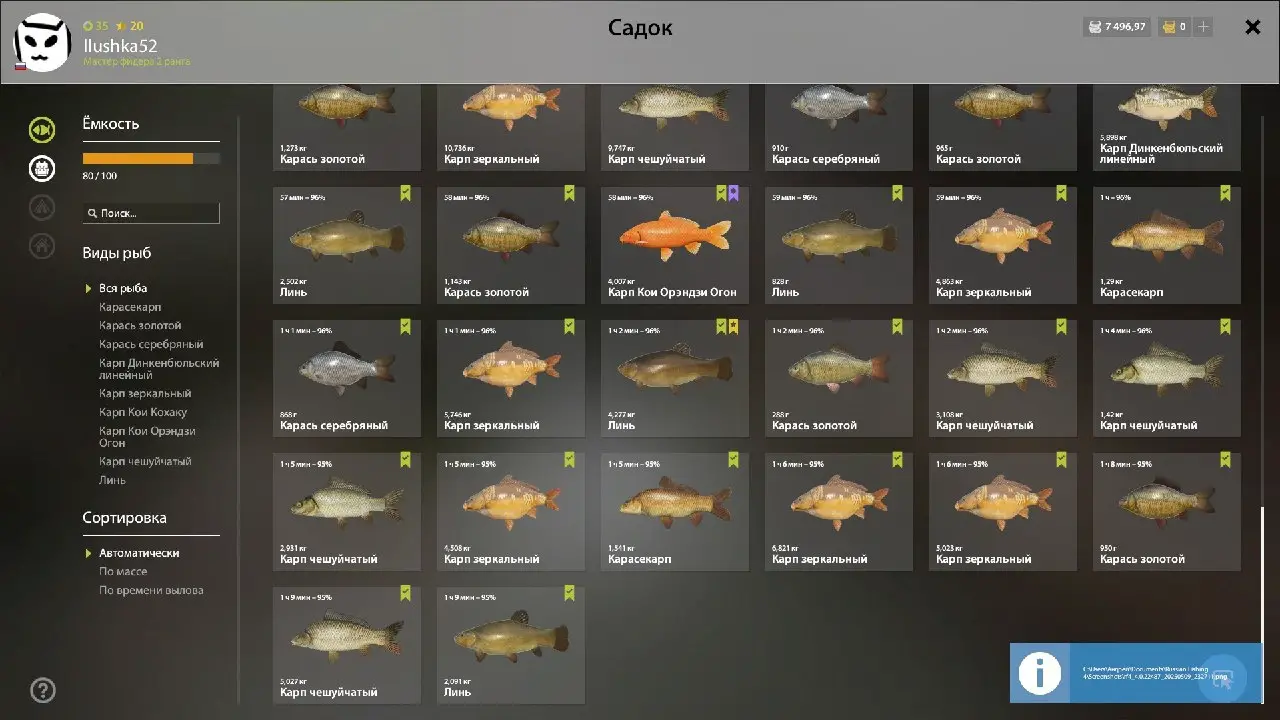Click the double-fish icon in left sidebar
The width and height of the screenshot is (1280, 720).
pyautogui.click(x=42, y=130)
